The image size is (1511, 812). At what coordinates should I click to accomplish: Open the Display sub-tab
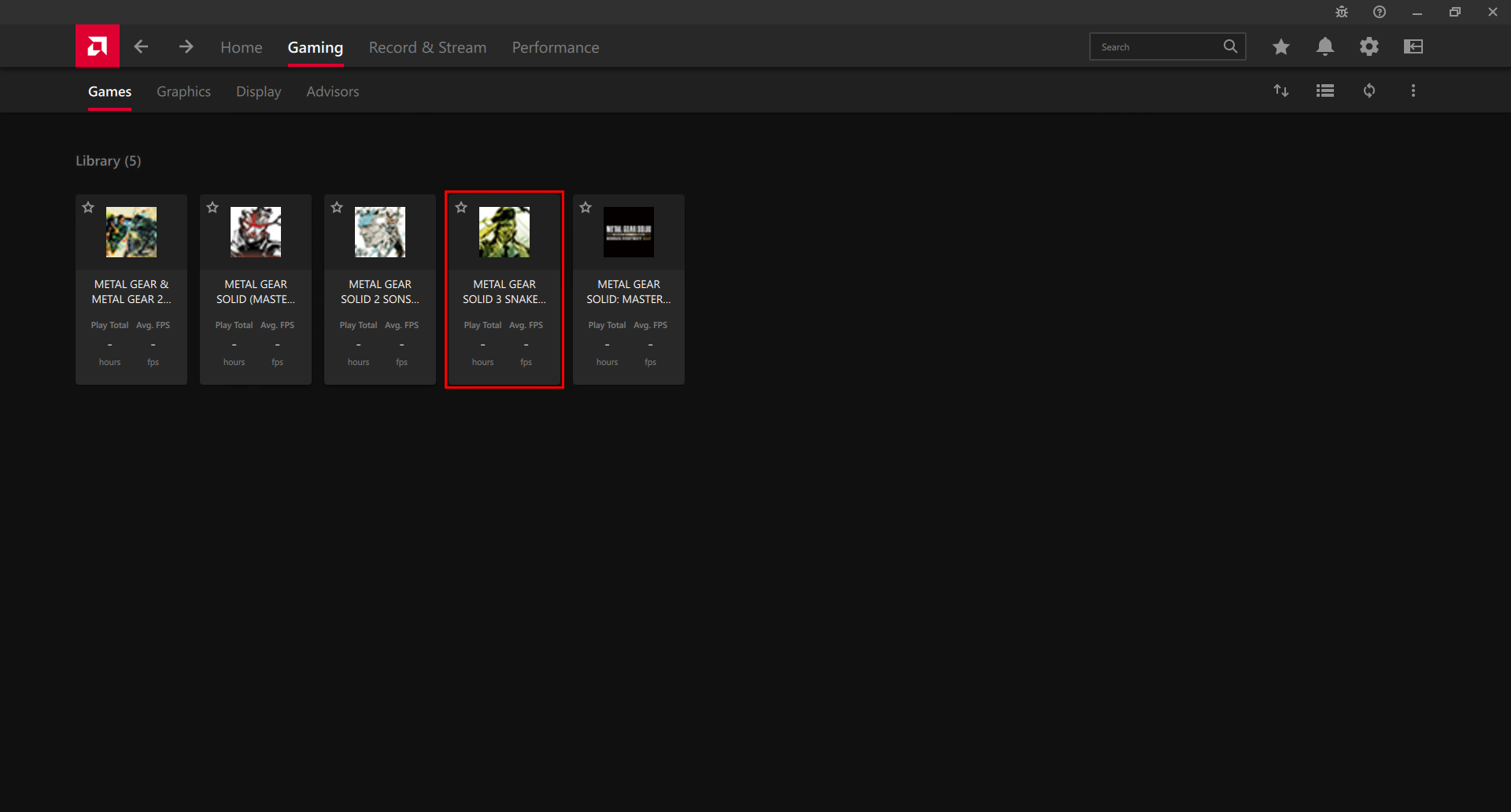pos(258,91)
